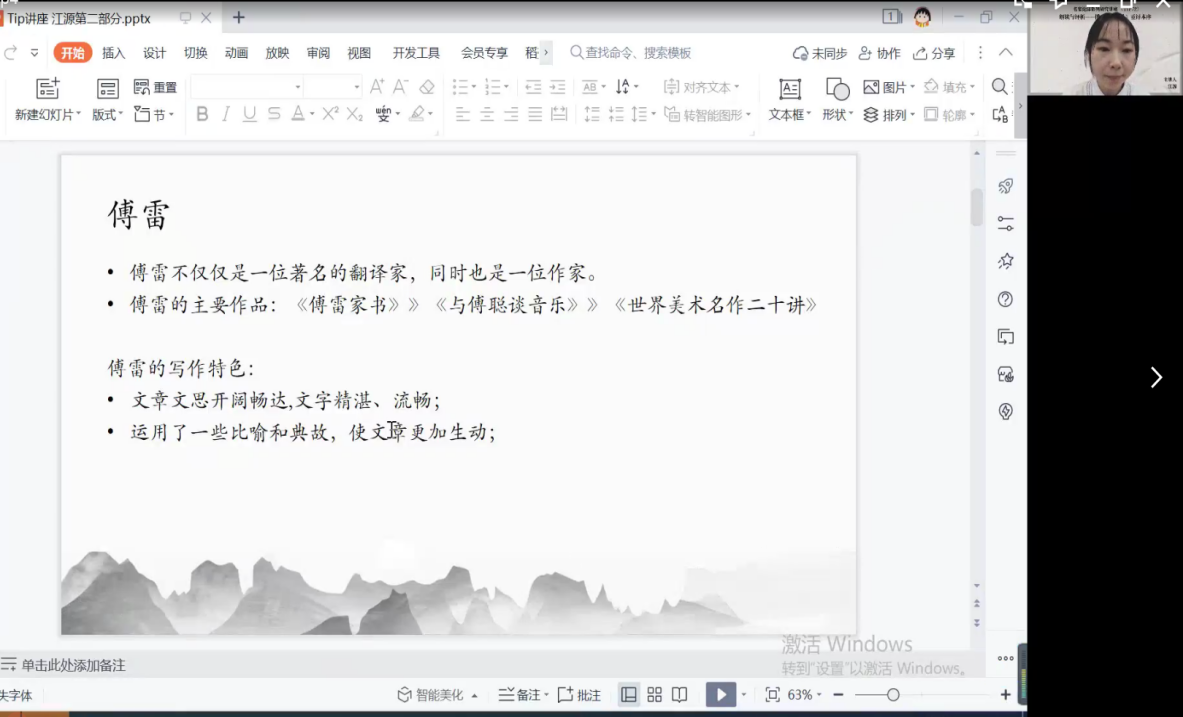Image resolution: width=1183 pixels, height=717 pixels.
Task: Open reading view from the status bar
Action: click(680, 695)
